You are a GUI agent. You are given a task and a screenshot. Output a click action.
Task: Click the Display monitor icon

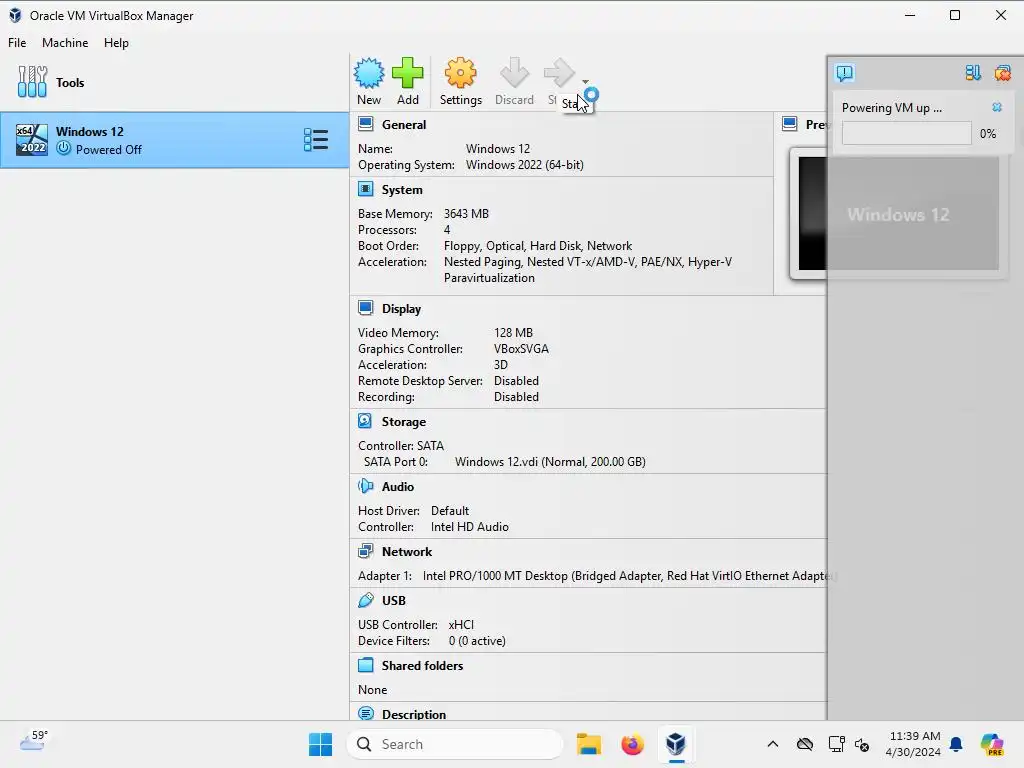(x=366, y=308)
